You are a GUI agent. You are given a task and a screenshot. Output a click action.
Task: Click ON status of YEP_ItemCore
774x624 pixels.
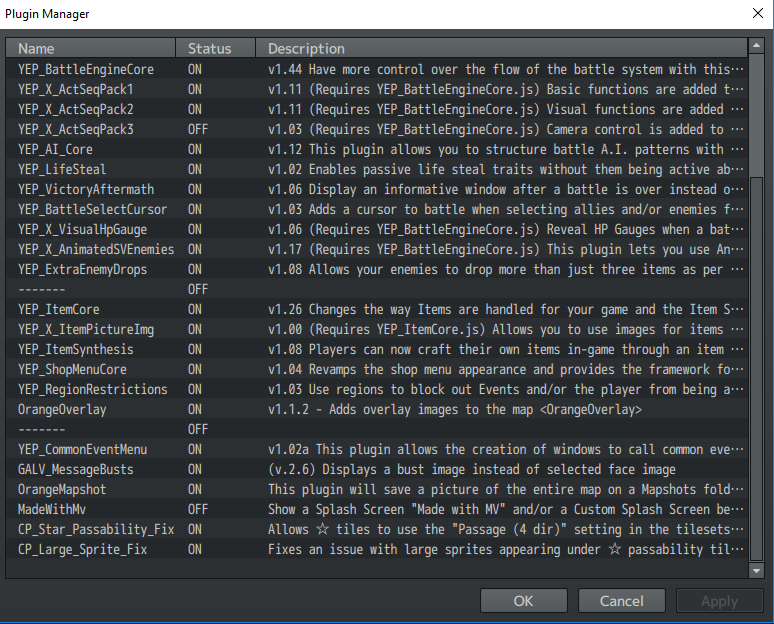194,309
